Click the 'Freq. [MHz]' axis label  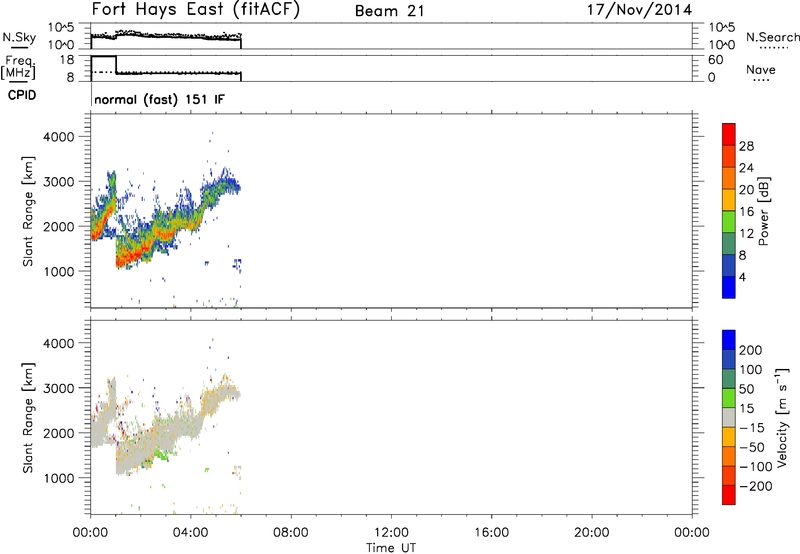point(19,67)
